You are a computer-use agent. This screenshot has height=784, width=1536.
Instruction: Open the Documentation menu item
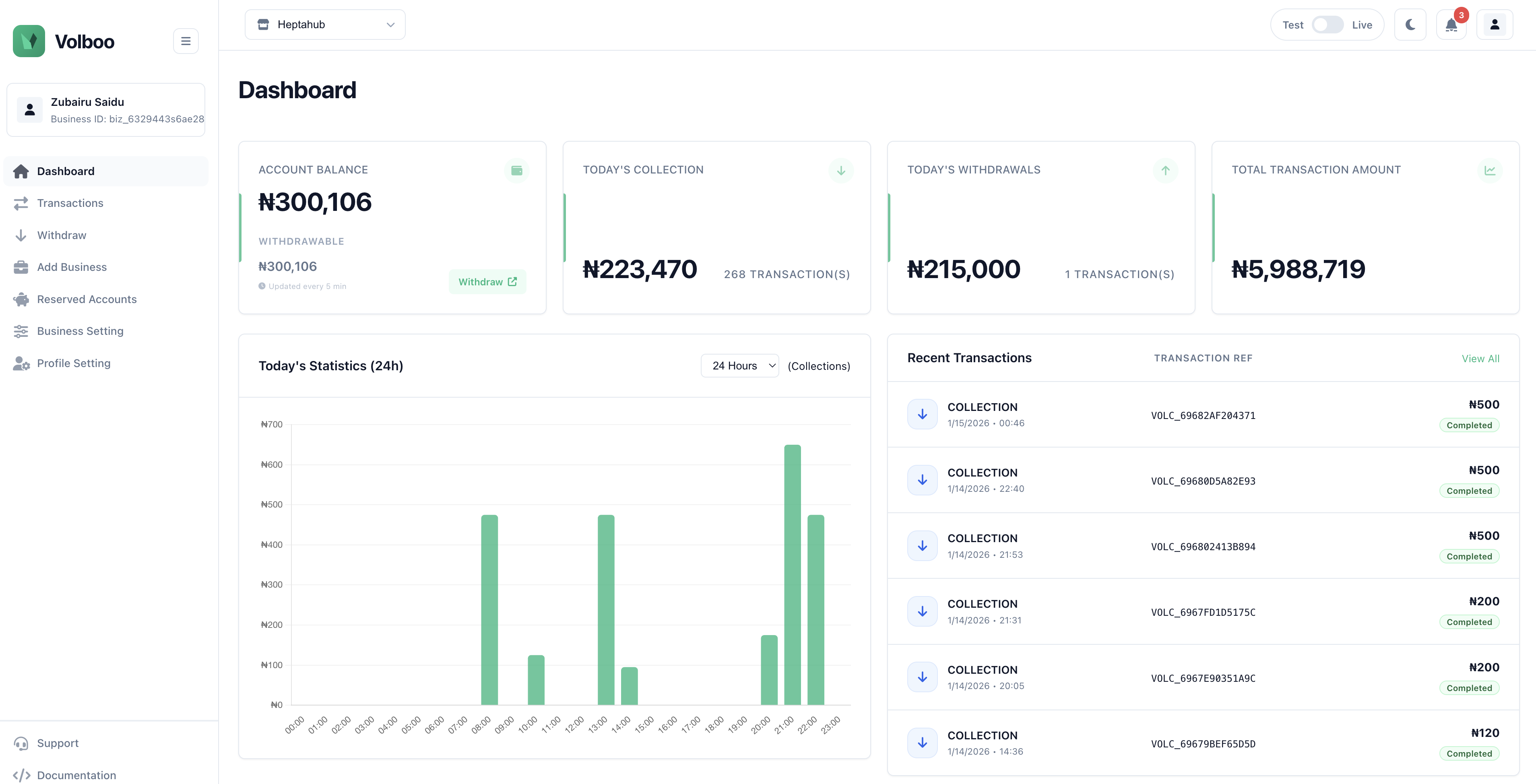[x=76, y=775]
